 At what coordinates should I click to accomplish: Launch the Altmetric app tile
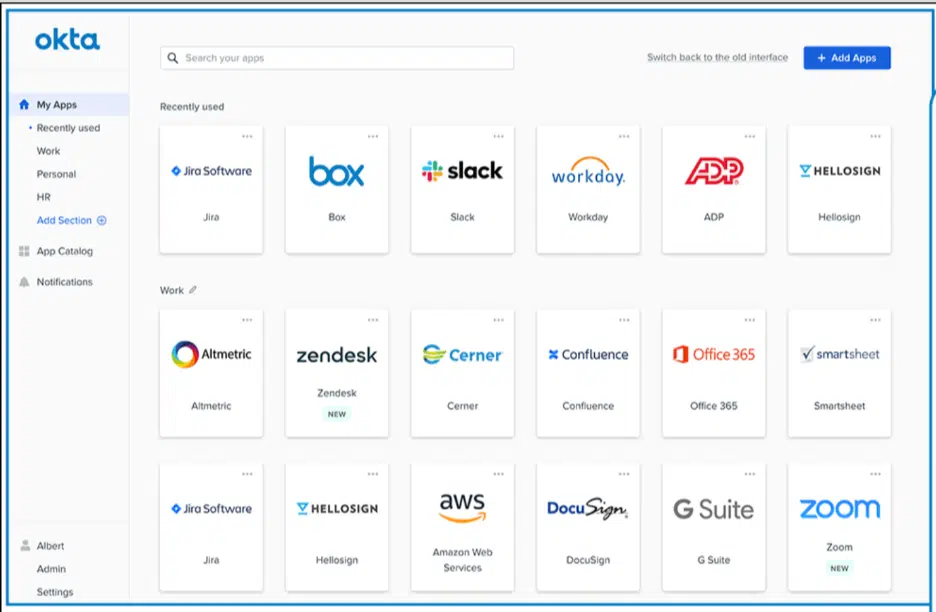pyautogui.click(x=211, y=373)
